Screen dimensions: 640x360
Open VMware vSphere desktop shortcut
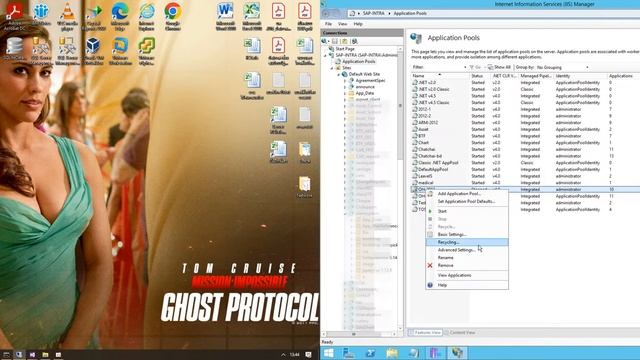click(147, 51)
